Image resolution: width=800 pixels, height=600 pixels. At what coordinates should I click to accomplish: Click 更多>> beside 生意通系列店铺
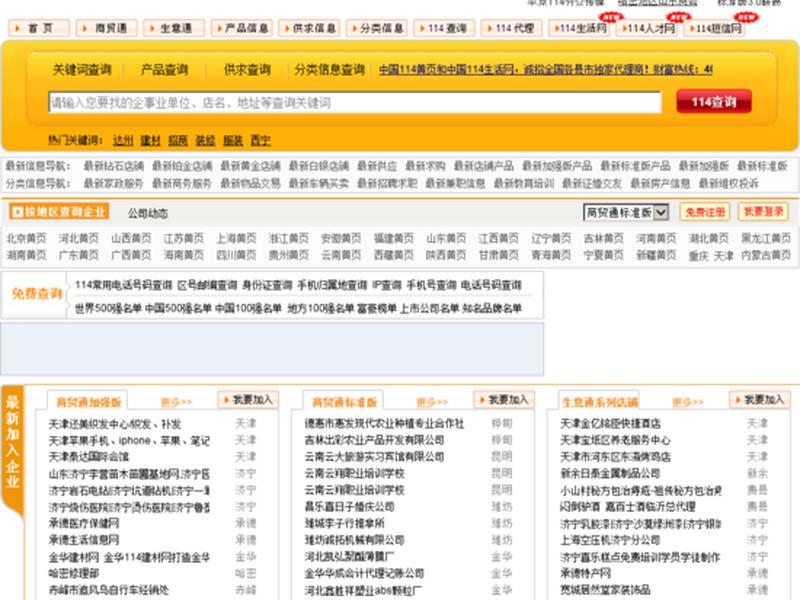pyautogui.click(x=688, y=402)
